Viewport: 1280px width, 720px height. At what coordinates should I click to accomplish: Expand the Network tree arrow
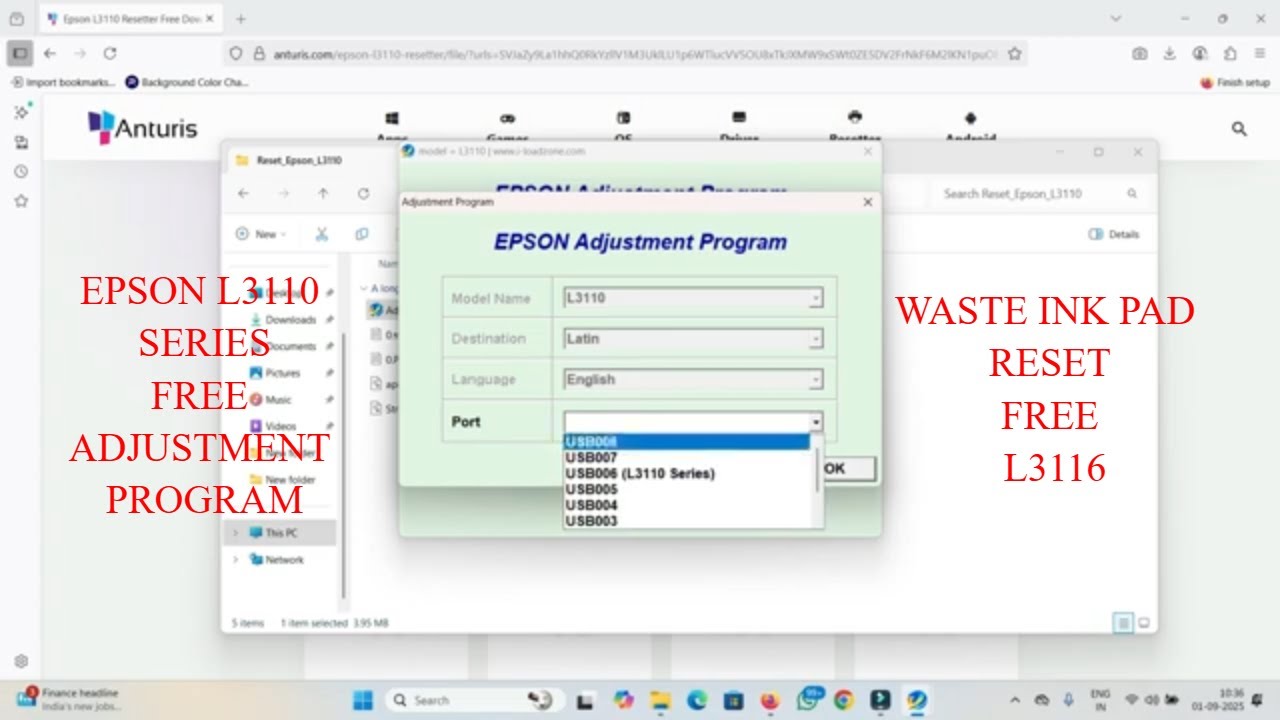coord(236,560)
